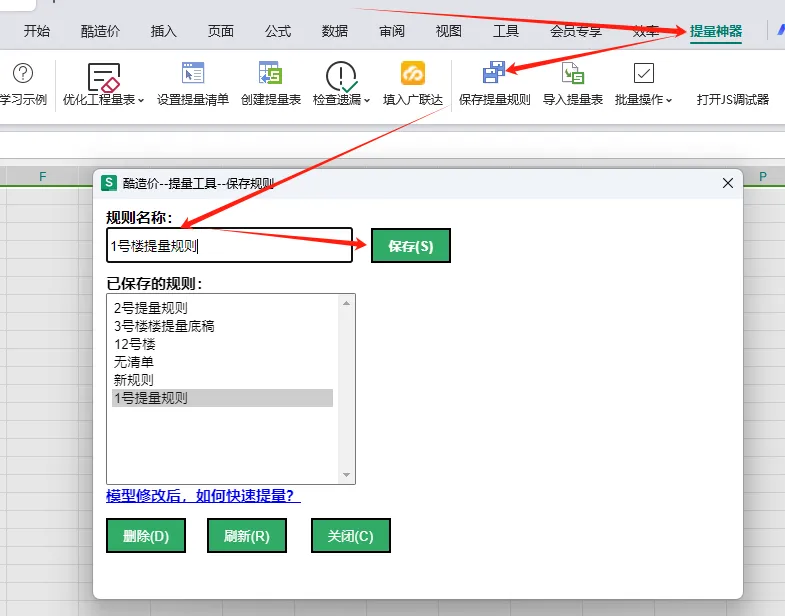Expand the 检查遗漏 dropdown arrow

[367, 101]
